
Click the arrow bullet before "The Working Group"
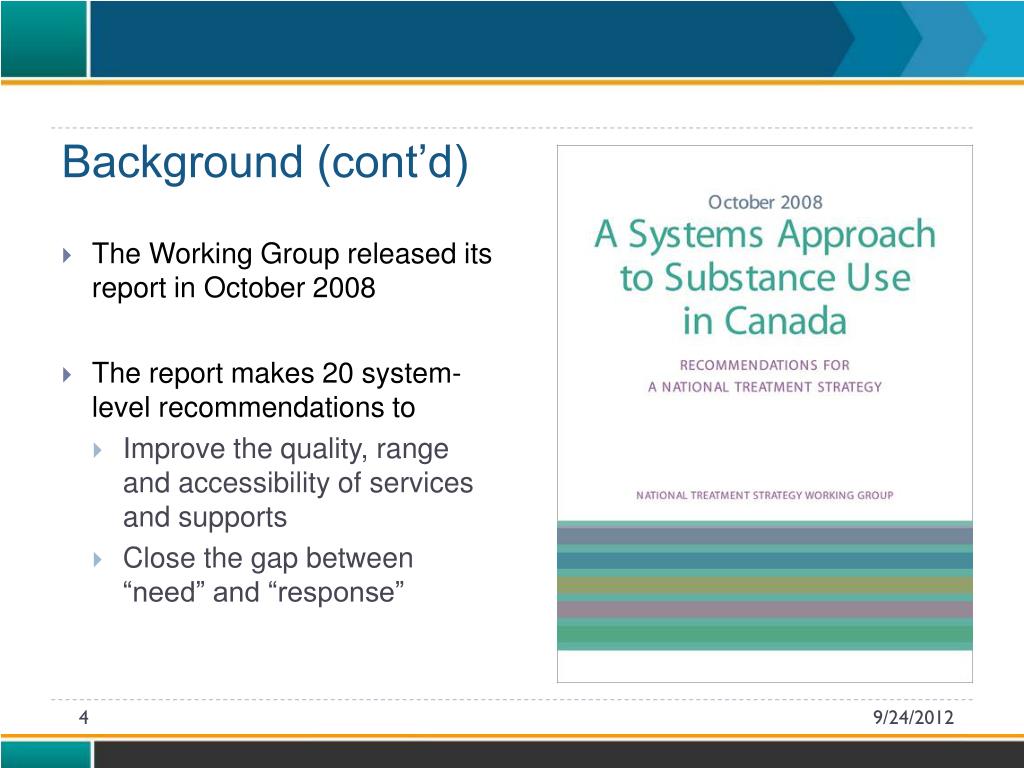click(67, 255)
